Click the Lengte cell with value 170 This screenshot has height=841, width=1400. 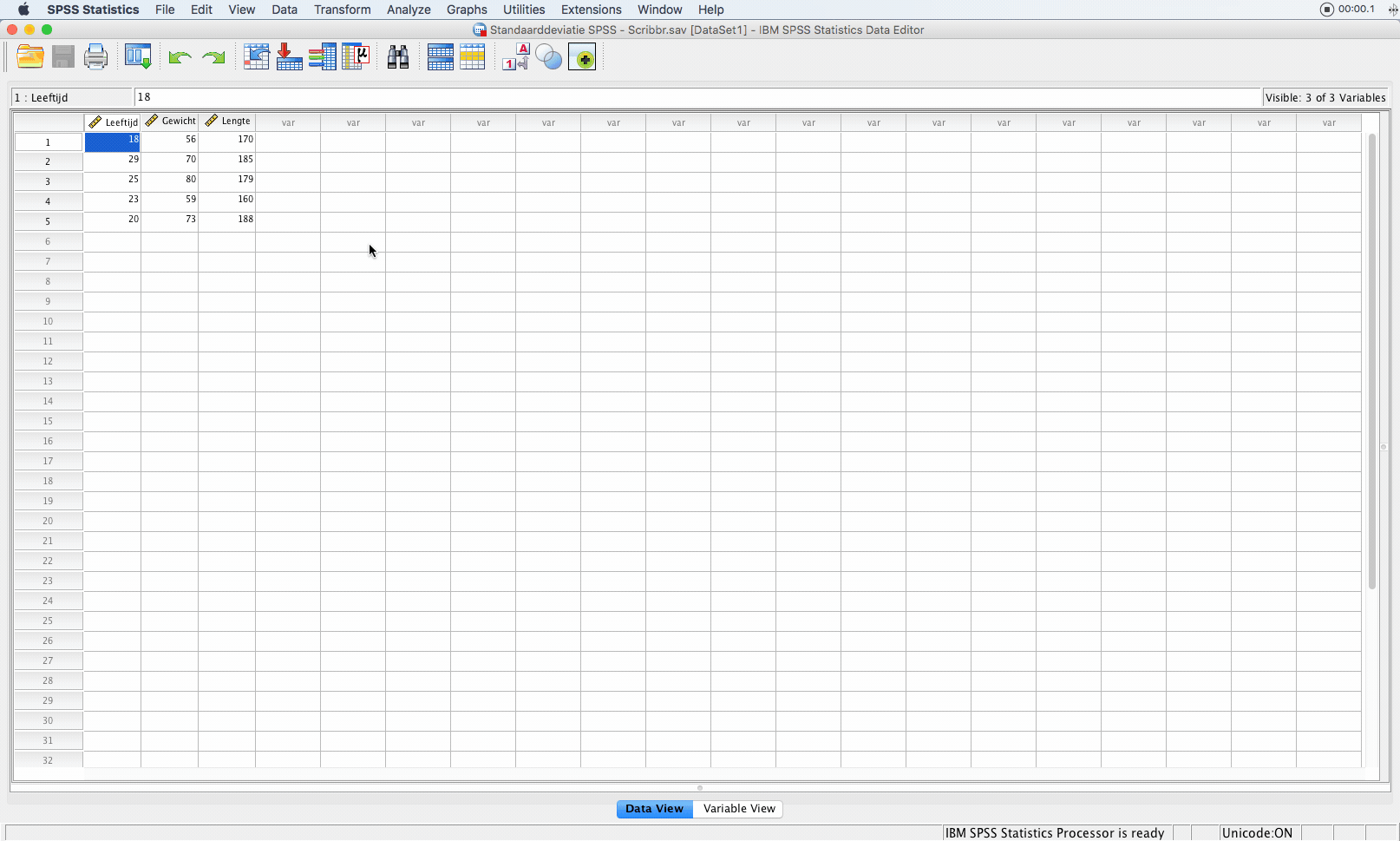227,141
